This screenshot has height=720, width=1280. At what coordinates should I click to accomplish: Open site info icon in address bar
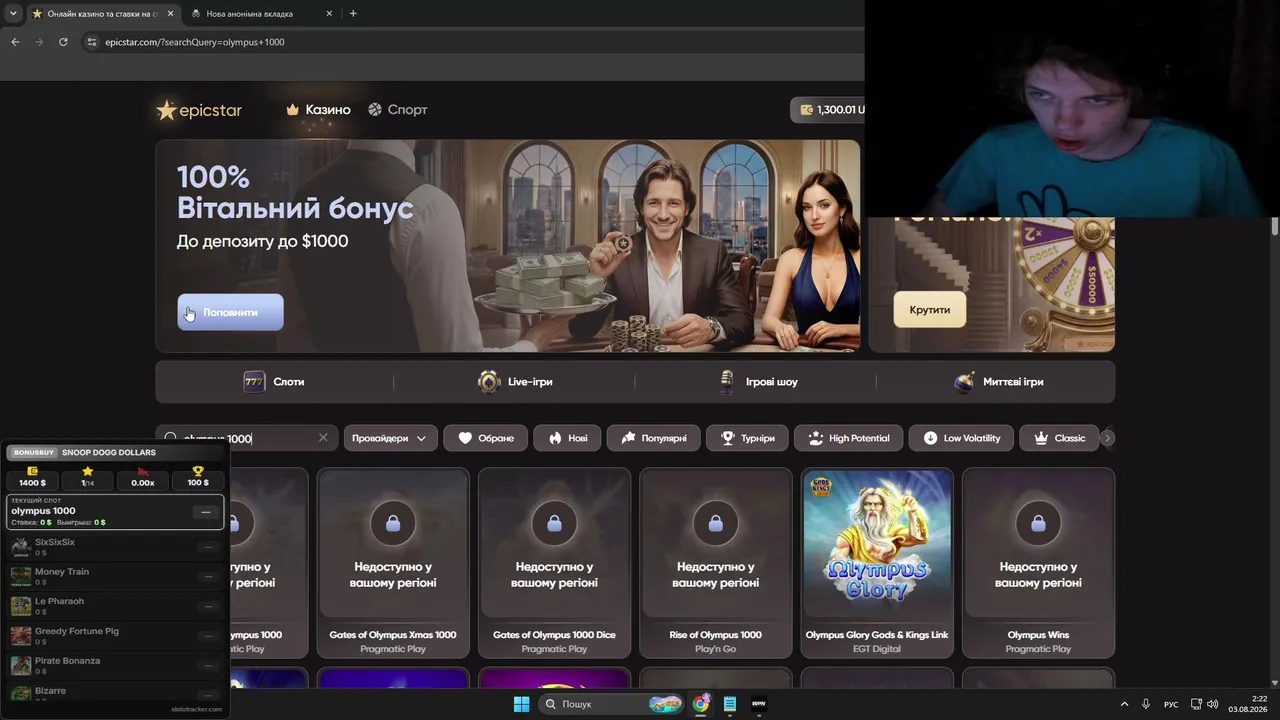92,42
